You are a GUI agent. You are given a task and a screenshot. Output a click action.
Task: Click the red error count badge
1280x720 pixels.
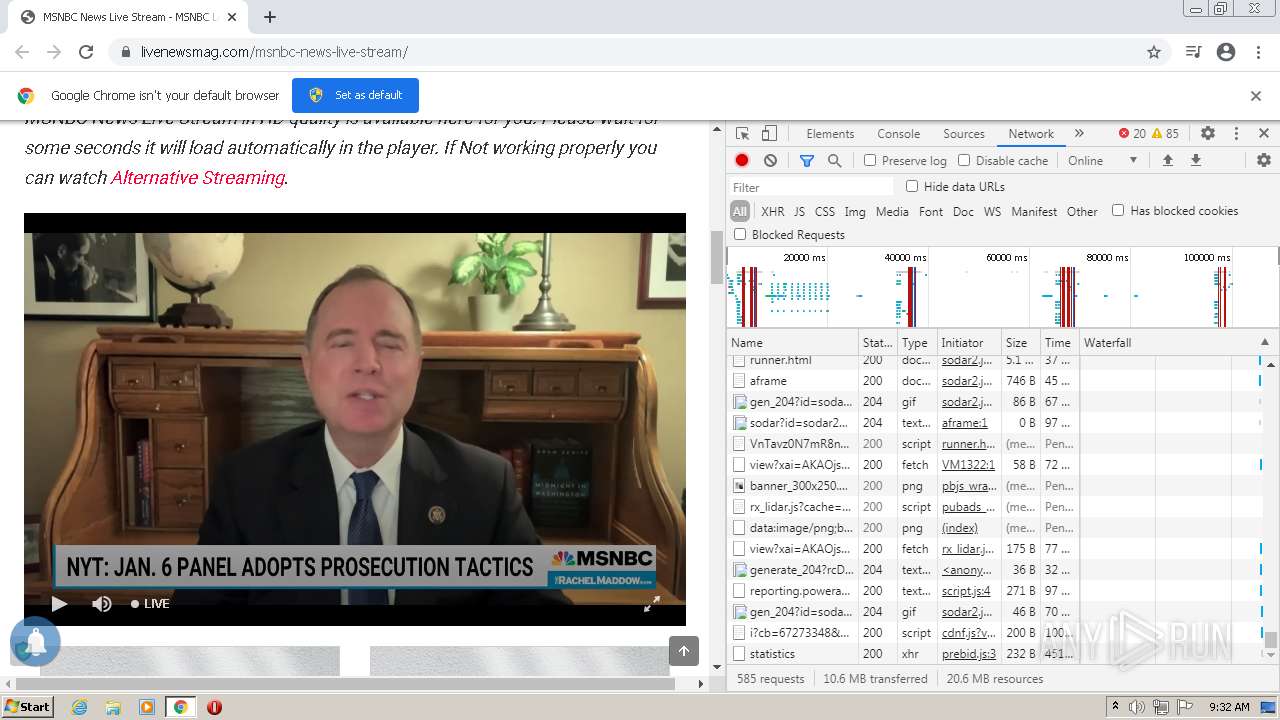click(1132, 133)
